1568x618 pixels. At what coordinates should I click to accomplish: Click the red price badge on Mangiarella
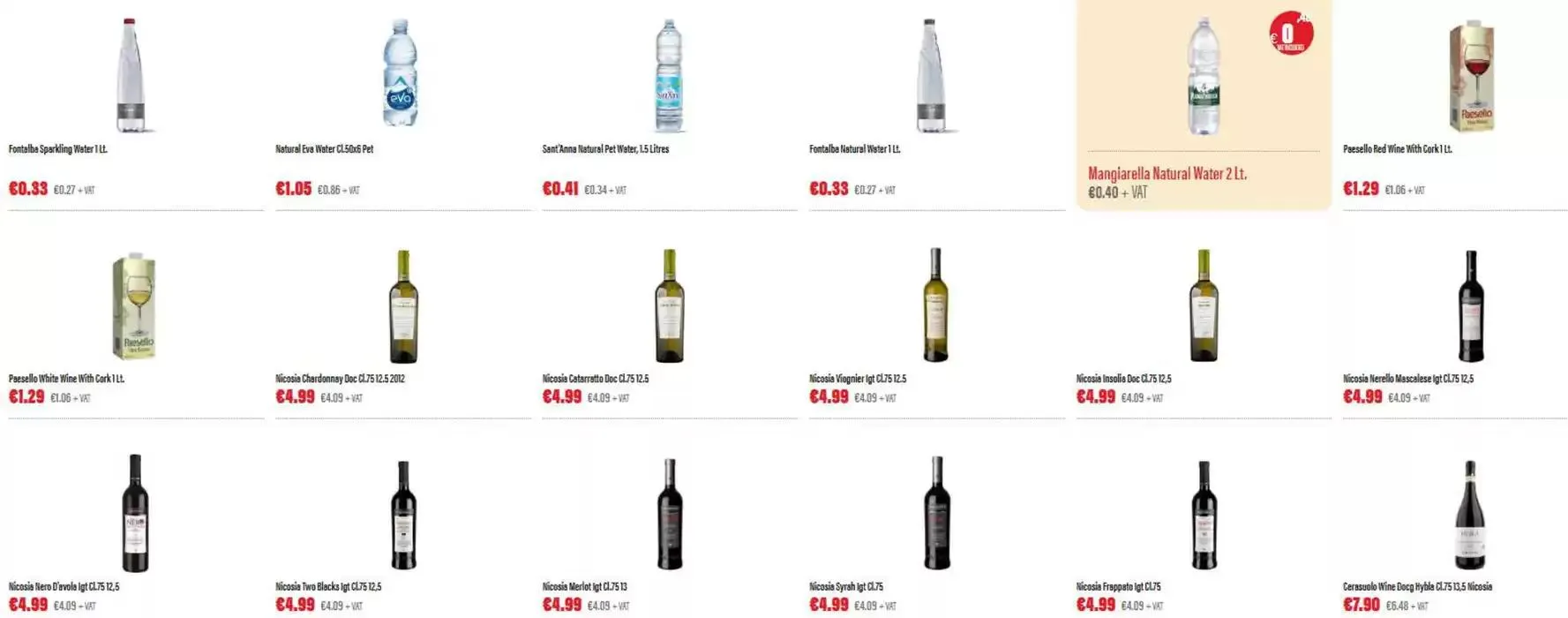(x=1291, y=34)
